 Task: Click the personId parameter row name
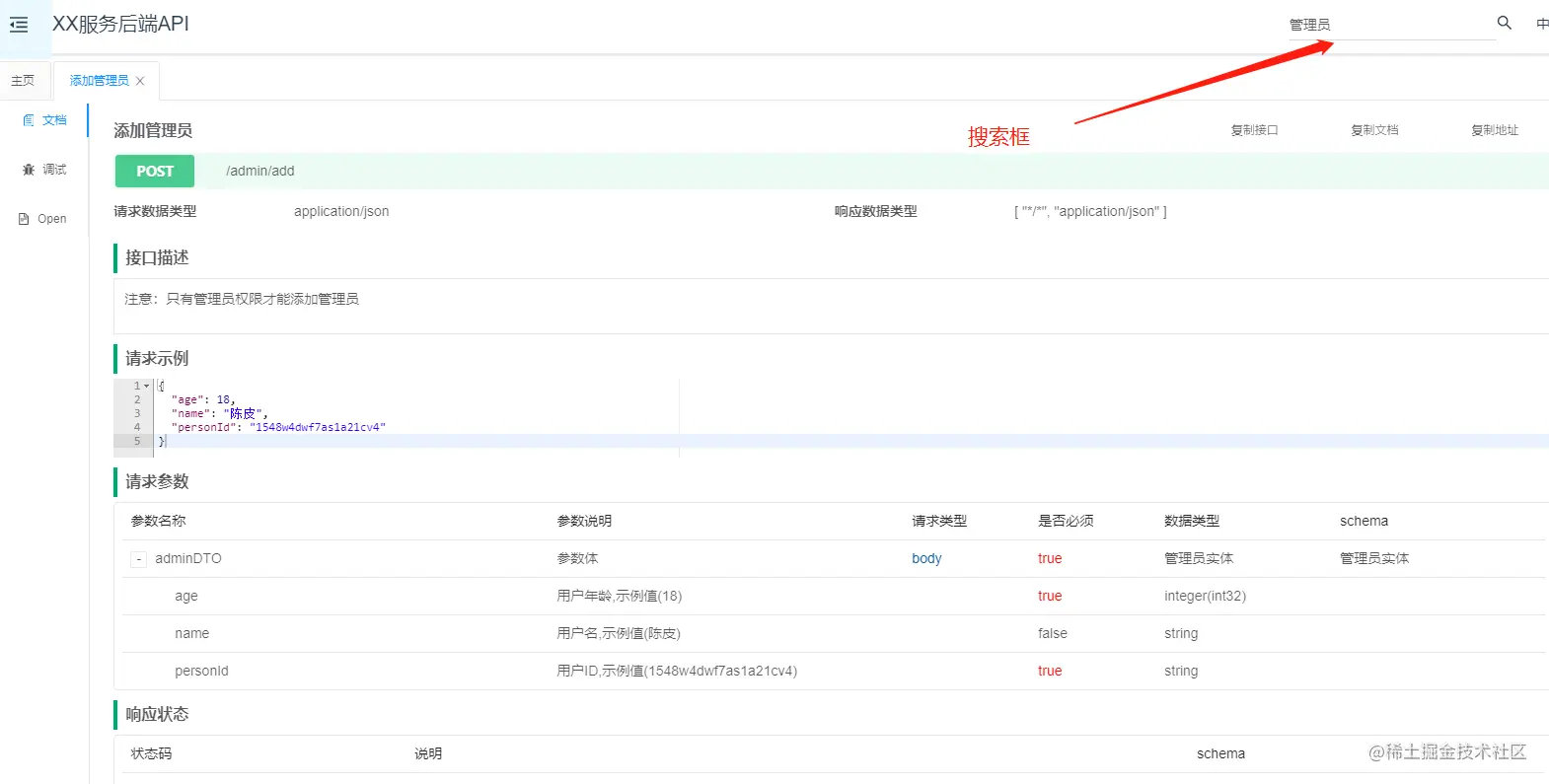[201, 671]
